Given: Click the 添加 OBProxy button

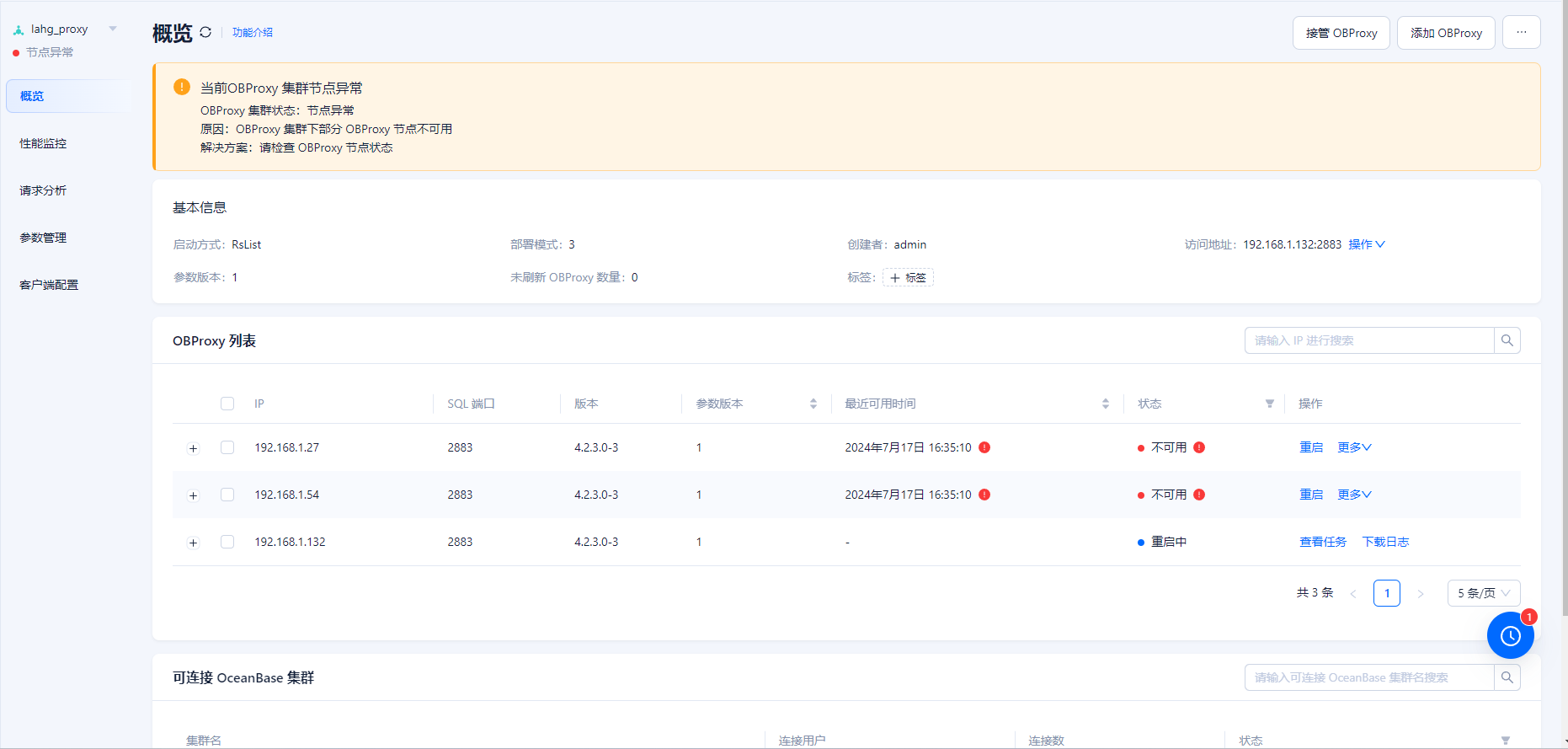Looking at the screenshot, I should [x=1446, y=33].
